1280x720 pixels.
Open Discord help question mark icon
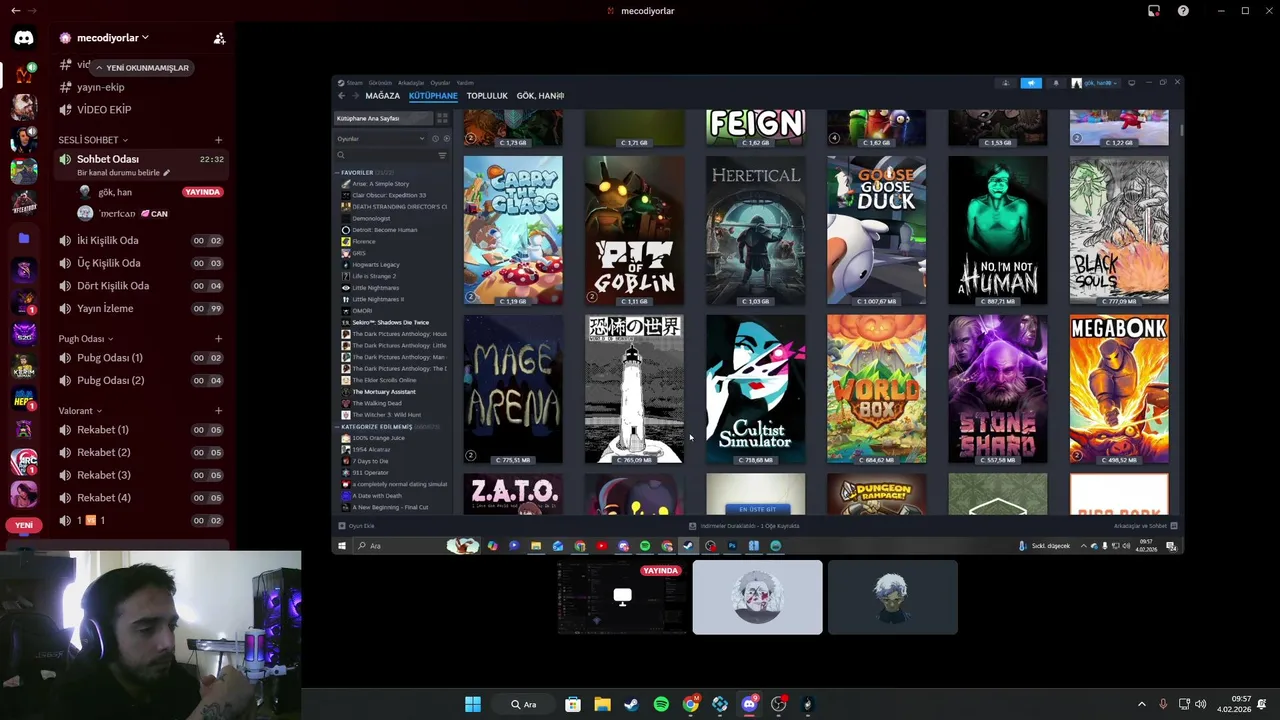[1183, 11]
